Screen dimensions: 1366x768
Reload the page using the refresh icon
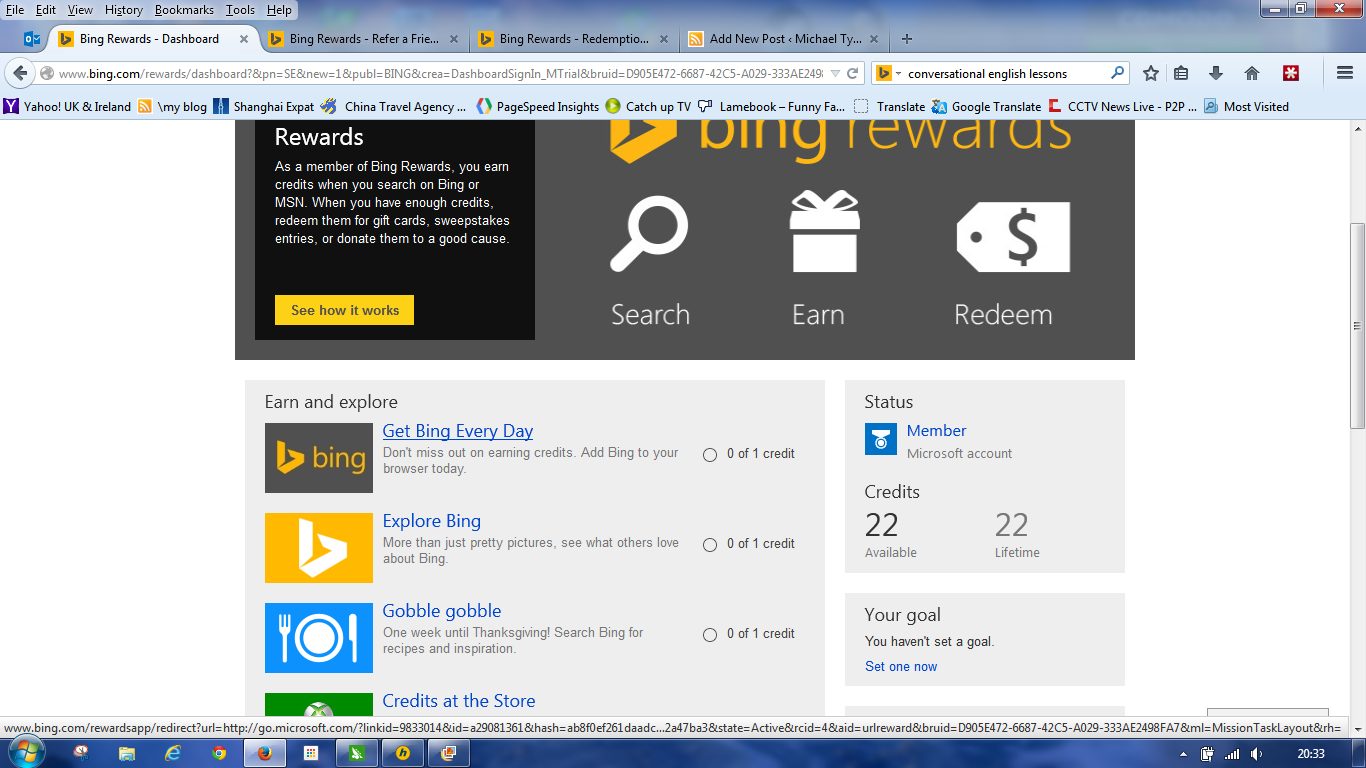tap(852, 73)
